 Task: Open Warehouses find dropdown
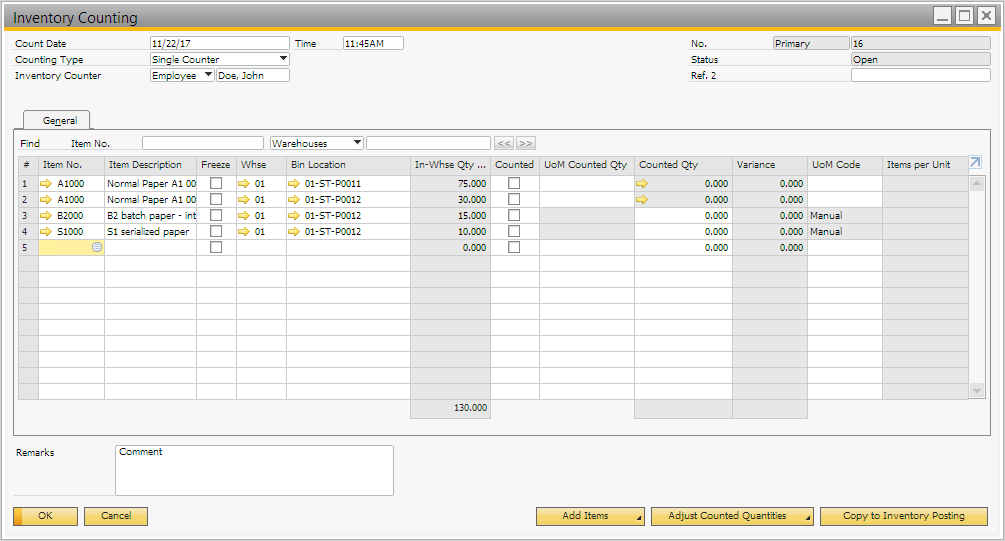(357, 144)
